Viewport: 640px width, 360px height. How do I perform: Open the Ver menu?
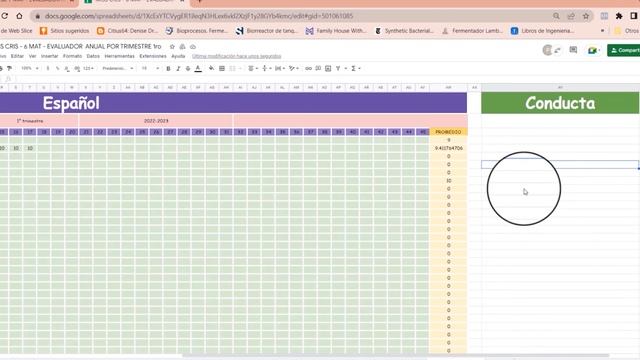pyautogui.click(x=33, y=56)
